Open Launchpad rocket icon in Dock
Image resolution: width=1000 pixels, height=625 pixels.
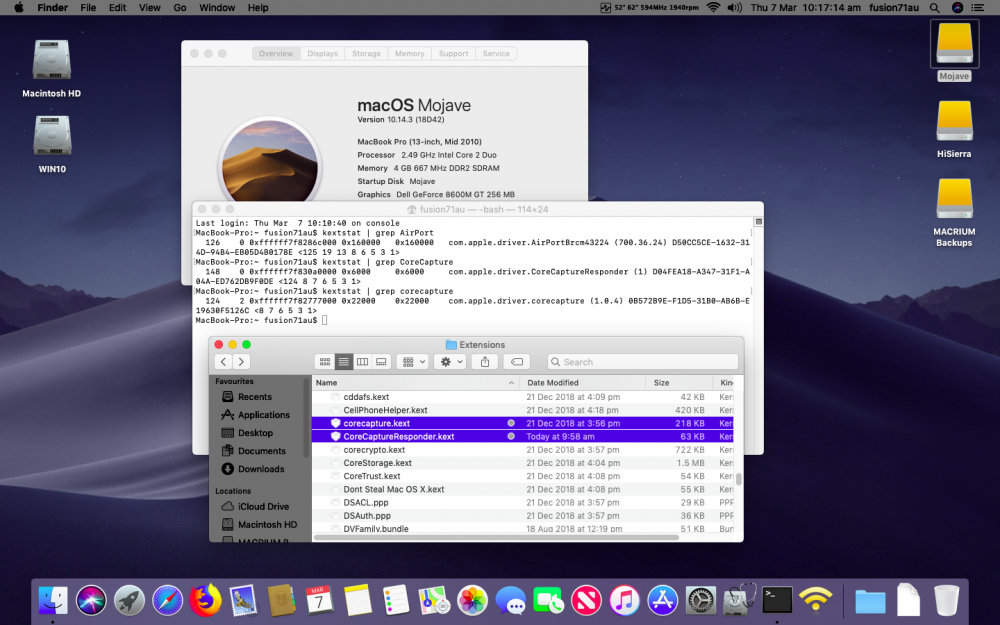(x=129, y=600)
